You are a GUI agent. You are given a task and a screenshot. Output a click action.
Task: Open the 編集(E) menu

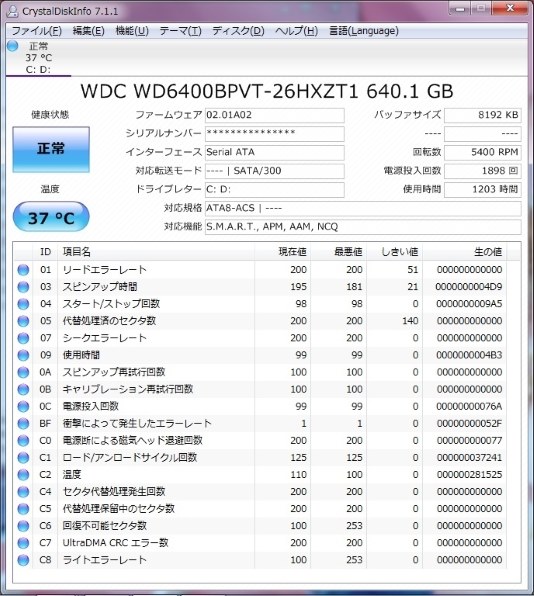tap(88, 31)
